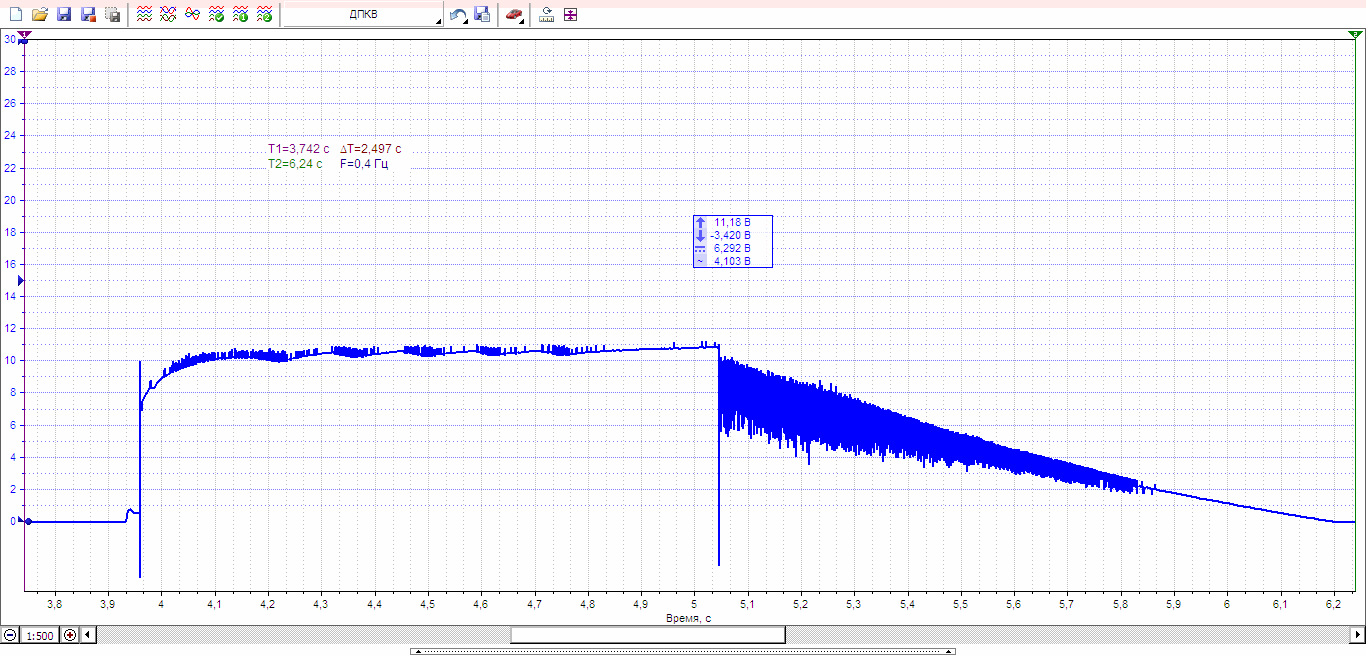This screenshot has width=1366, height=656.
Task: Click the blue trigger-level arrow near 15 V
Action: click(x=20, y=281)
